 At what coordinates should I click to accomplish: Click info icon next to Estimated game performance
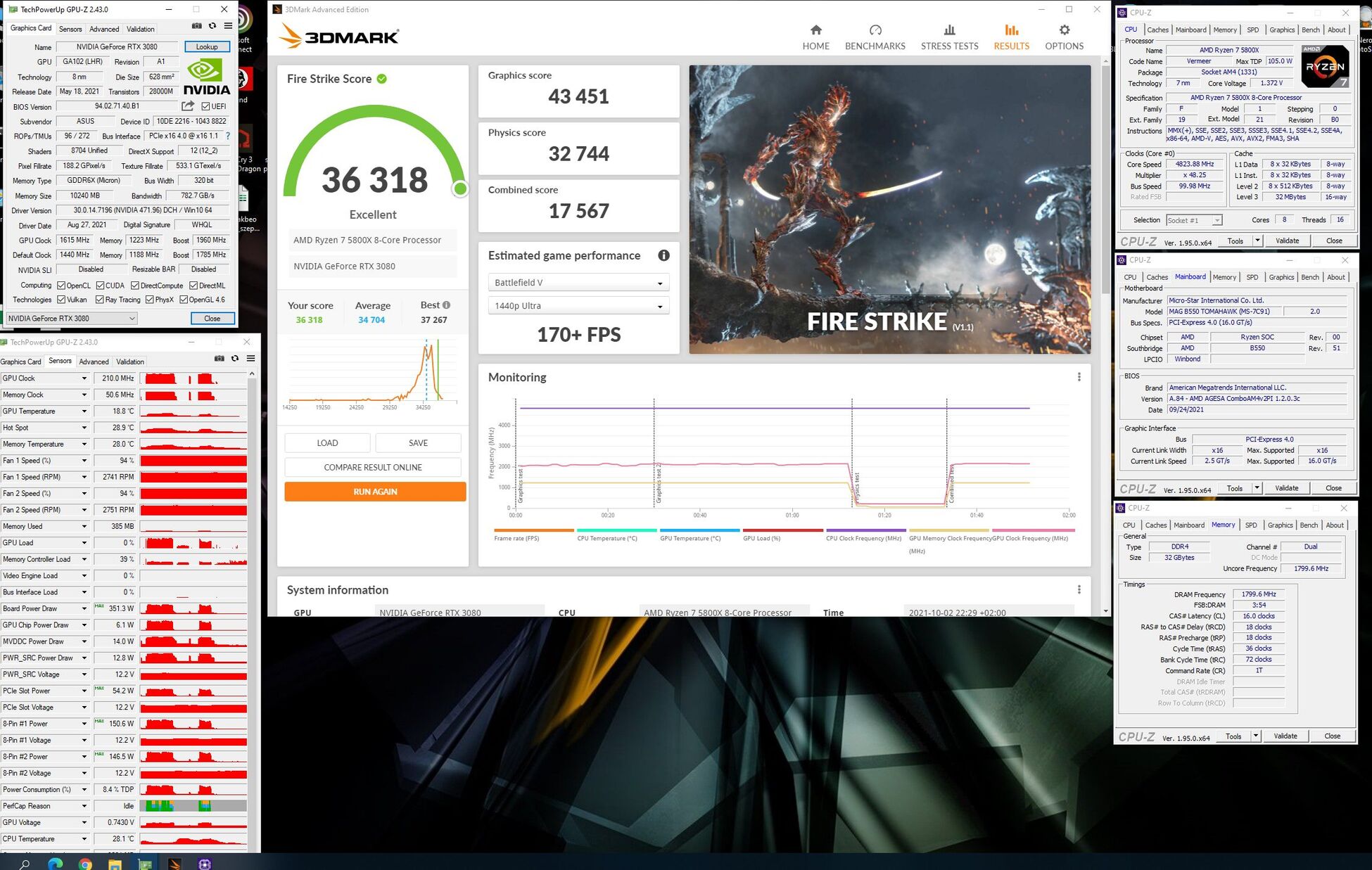[x=663, y=256]
